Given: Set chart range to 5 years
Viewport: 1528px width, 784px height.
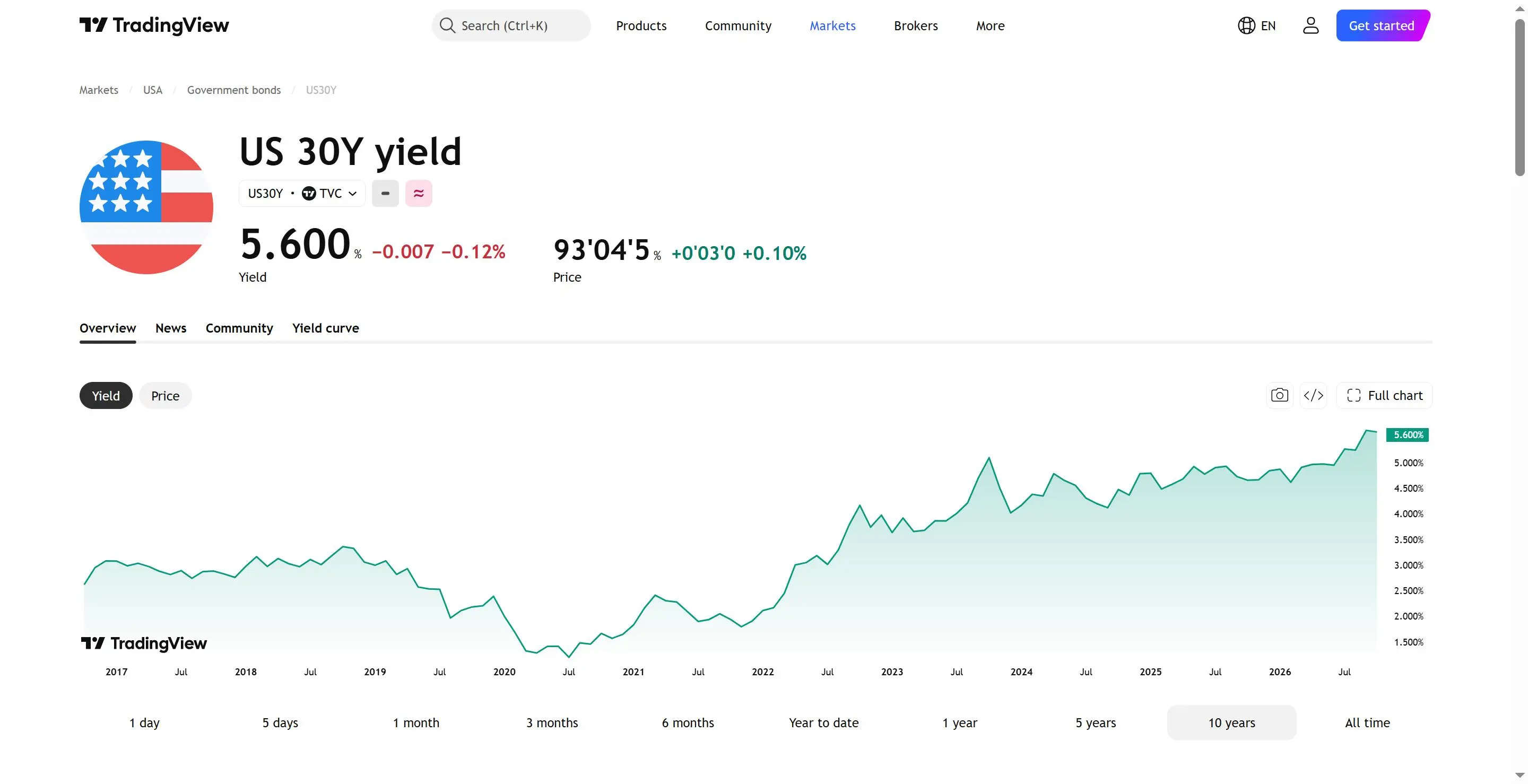Looking at the screenshot, I should point(1096,722).
